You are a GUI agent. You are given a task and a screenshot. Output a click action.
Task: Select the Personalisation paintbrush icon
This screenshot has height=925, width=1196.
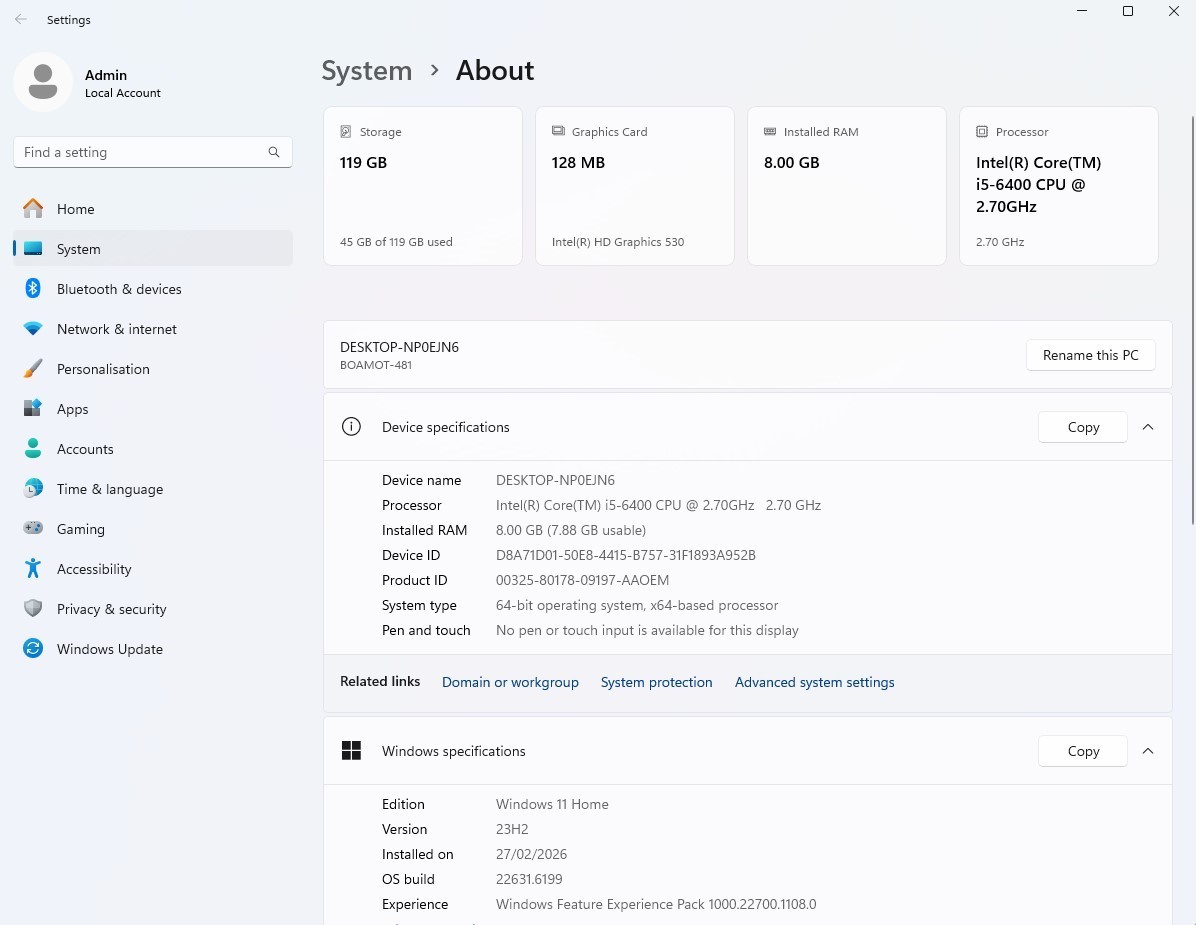[x=33, y=369]
